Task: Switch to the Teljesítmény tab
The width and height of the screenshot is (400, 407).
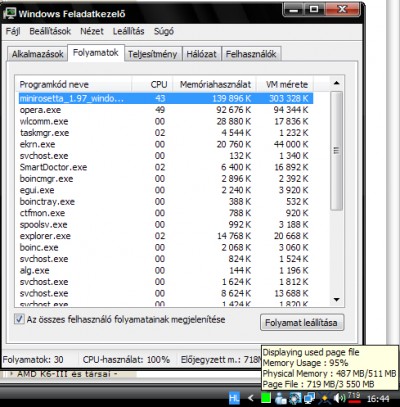Action: click(x=153, y=54)
